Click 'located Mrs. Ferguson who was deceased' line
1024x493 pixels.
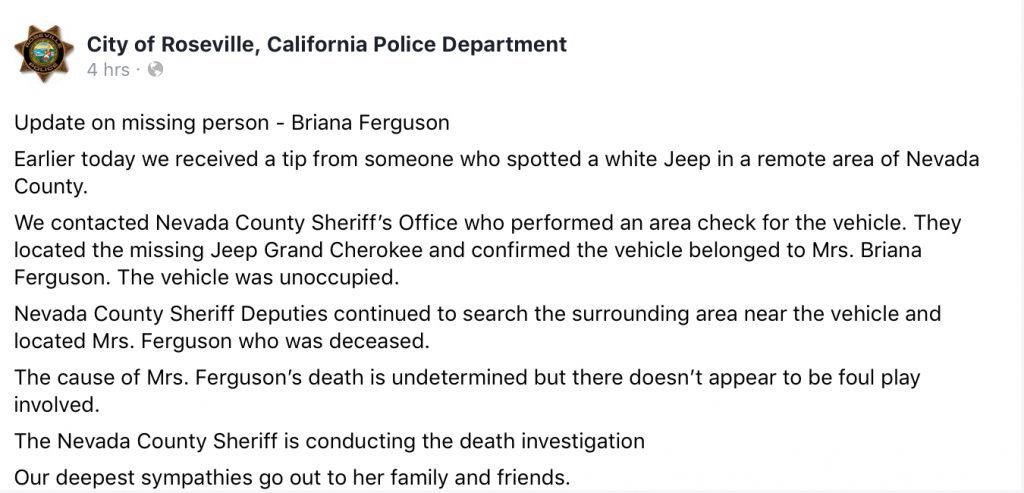pyautogui.click(x=222, y=341)
